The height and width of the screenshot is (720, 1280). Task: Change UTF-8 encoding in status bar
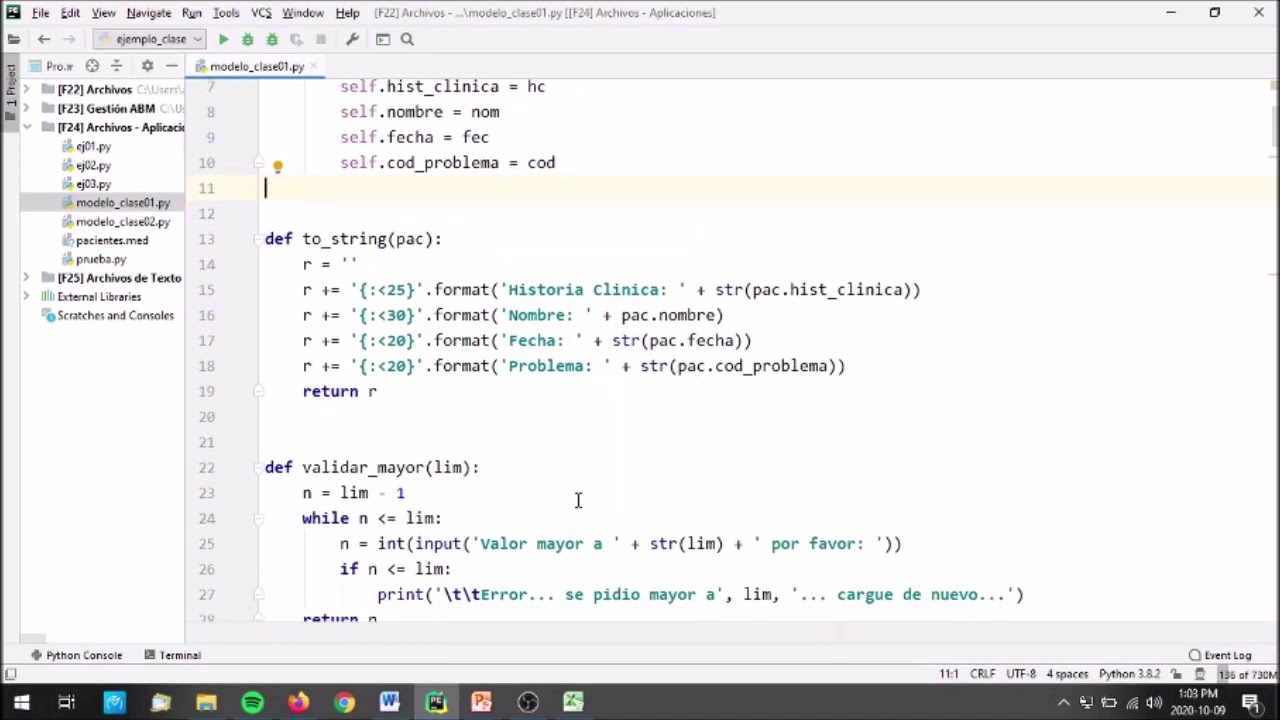click(1021, 674)
